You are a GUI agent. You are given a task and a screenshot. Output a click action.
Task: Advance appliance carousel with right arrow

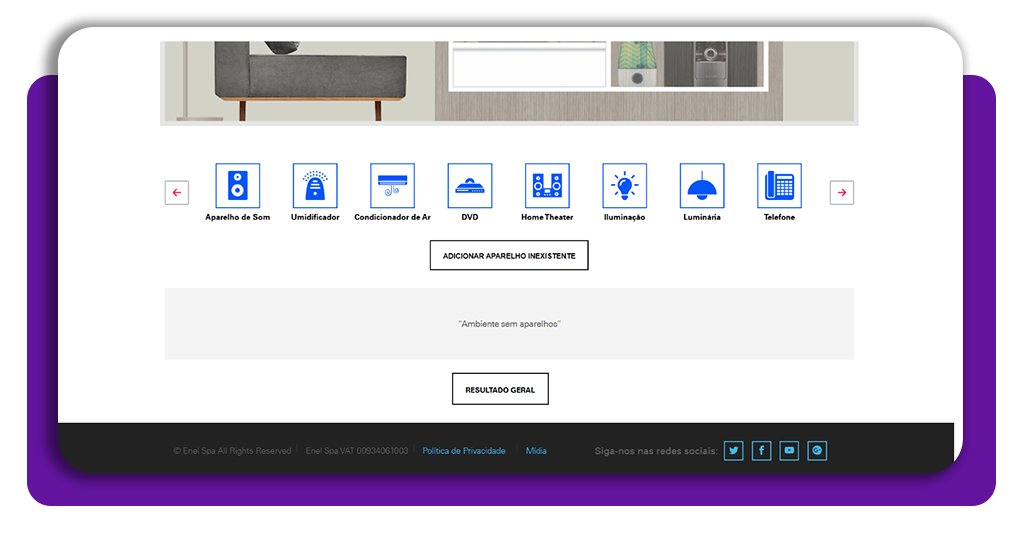point(842,193)
